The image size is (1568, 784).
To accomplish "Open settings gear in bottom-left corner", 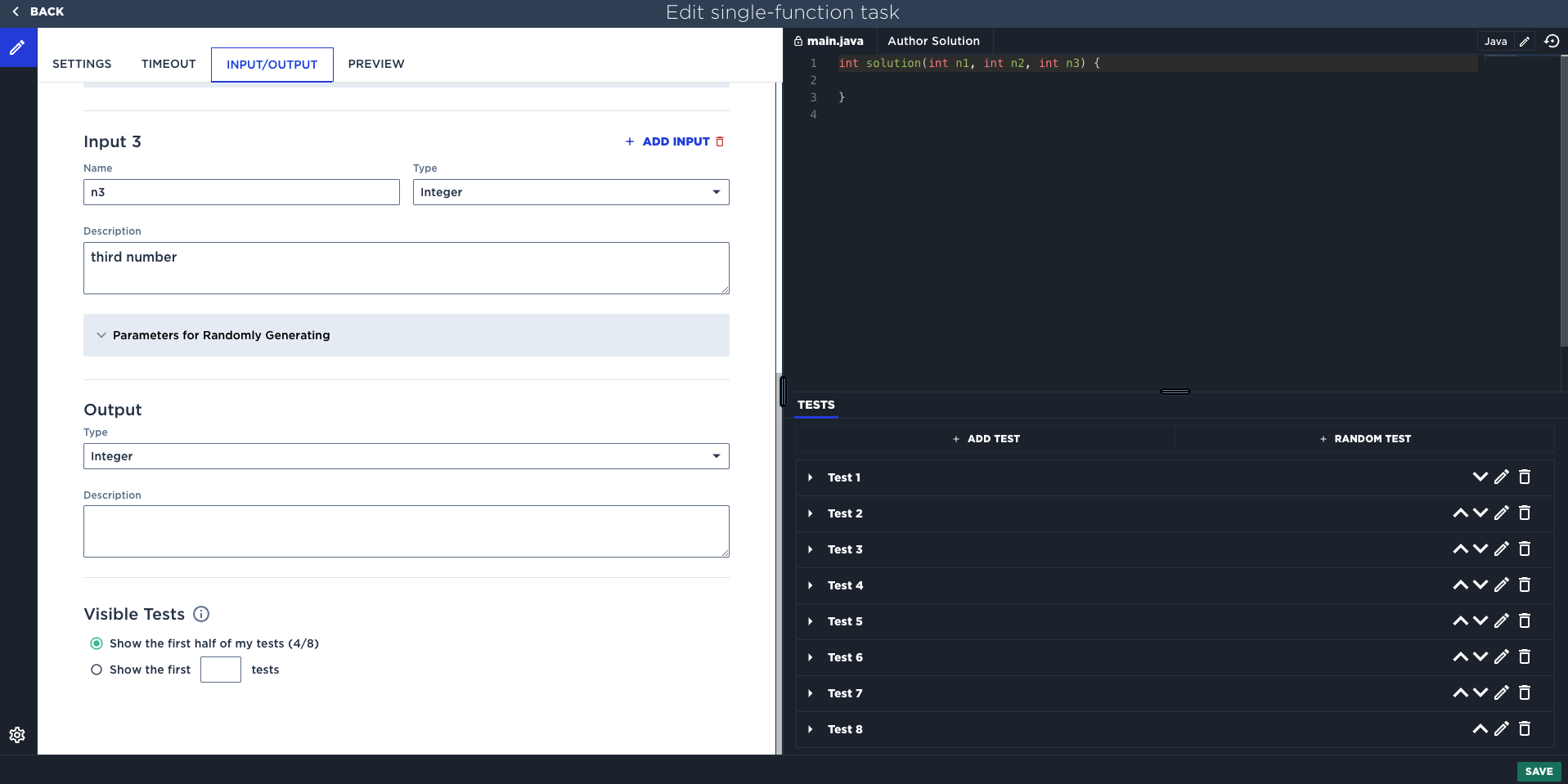I will pyautogui.click(x=17, y=735).
